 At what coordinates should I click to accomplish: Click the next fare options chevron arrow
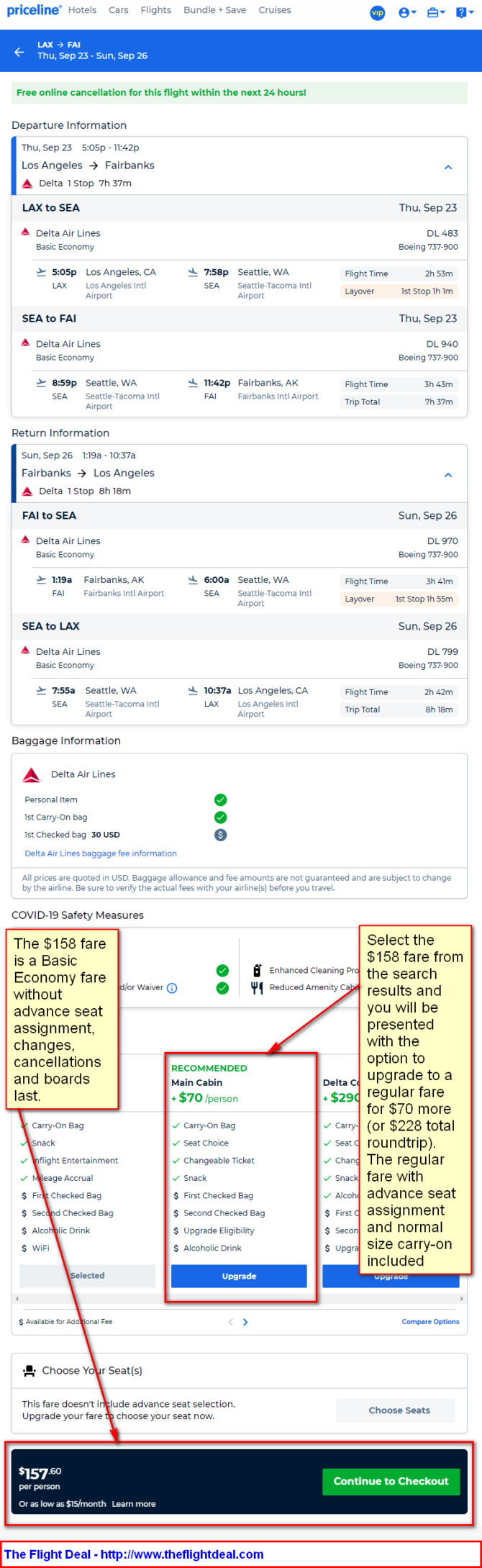point(245,1322)
